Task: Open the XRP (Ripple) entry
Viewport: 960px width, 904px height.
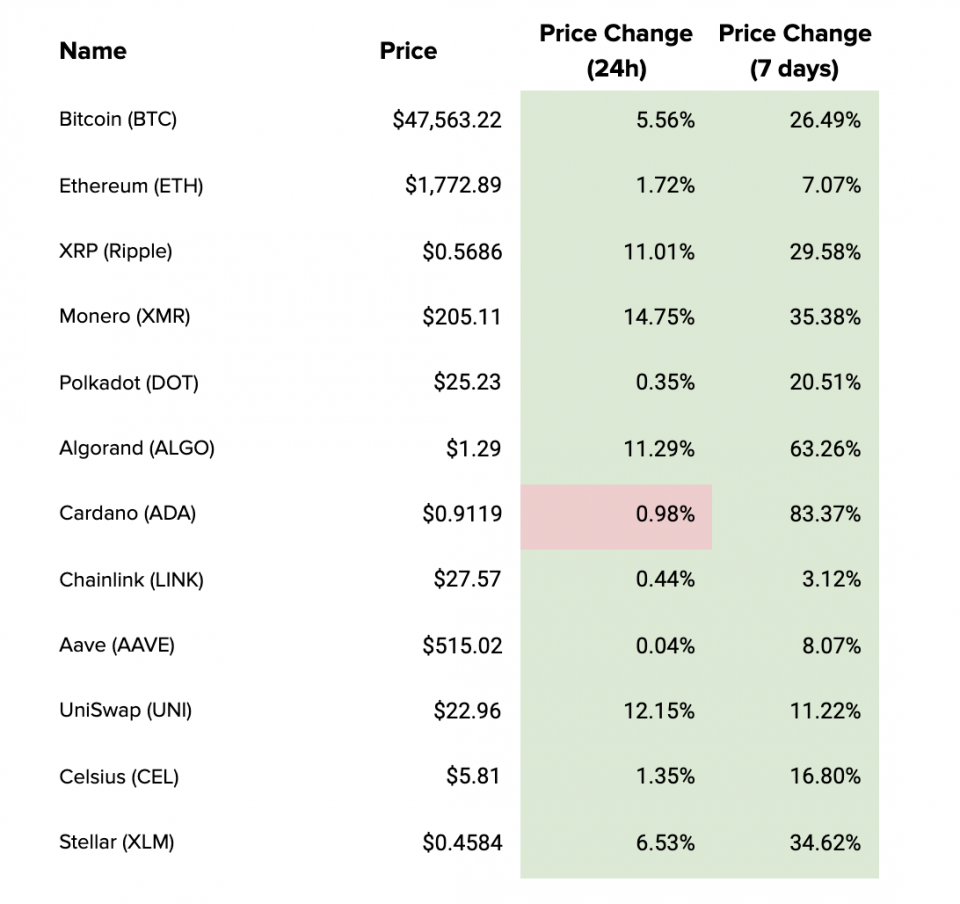Action: (x=116, y=251)
